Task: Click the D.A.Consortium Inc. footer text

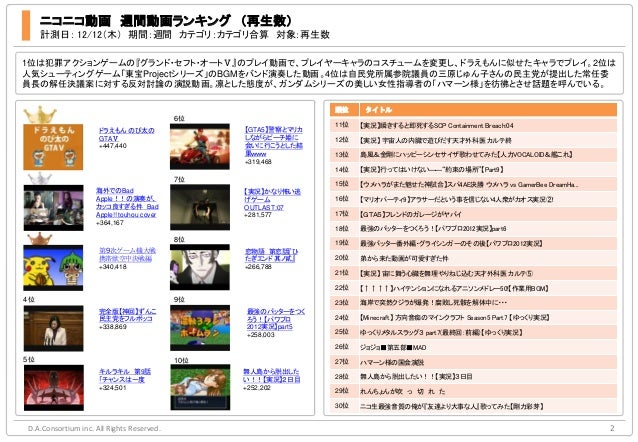Action: click(94, 428)
